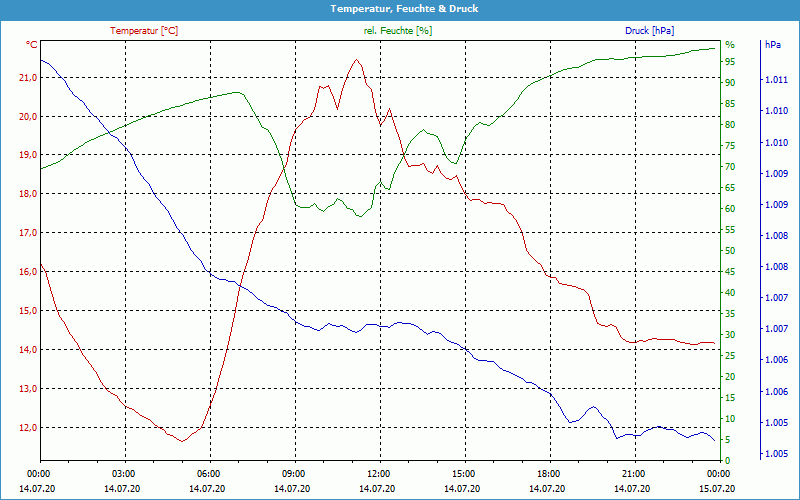Image resolution: width=800 pixels, height=500 pixels.
Task: Click the hPa unit label on pressure axis
Action: point(773,45)
